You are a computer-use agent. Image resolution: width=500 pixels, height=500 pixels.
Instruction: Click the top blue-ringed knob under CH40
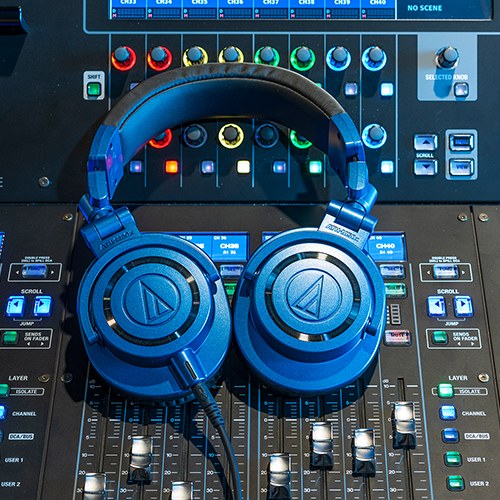click(374, 58)
